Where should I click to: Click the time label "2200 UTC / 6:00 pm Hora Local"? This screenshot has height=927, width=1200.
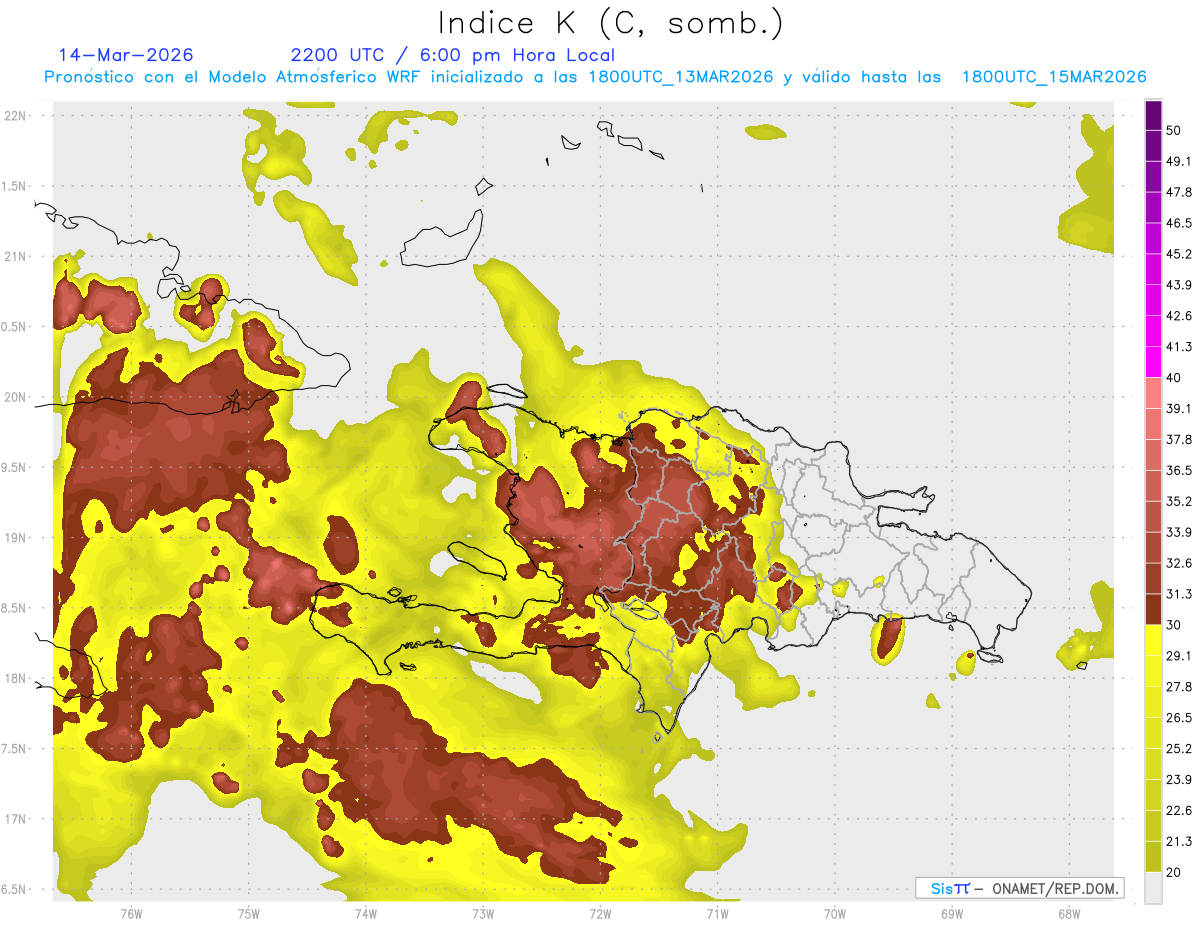(453, 55)
